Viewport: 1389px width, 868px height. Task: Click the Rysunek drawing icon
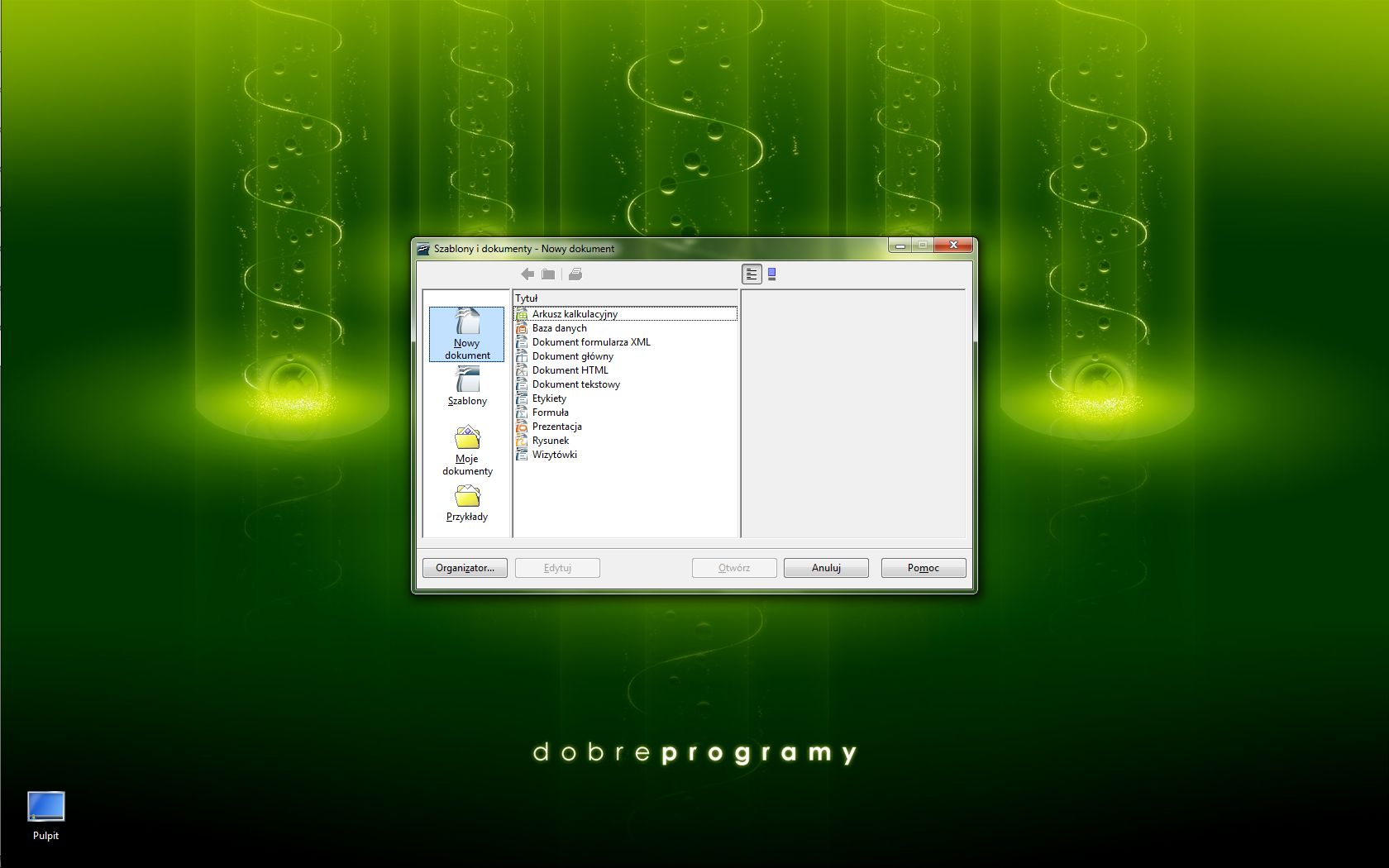tap(522, 441)
